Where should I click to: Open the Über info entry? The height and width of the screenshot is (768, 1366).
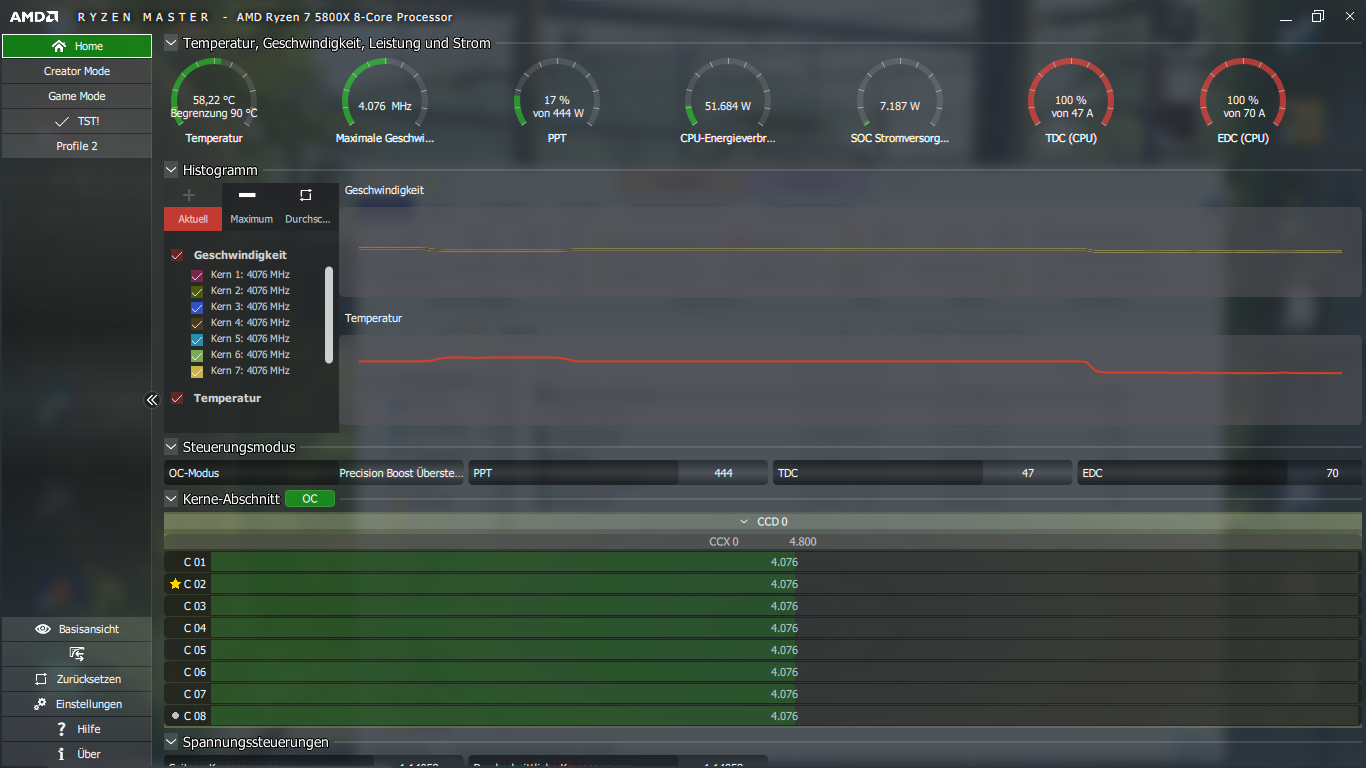tap(77, 754)
